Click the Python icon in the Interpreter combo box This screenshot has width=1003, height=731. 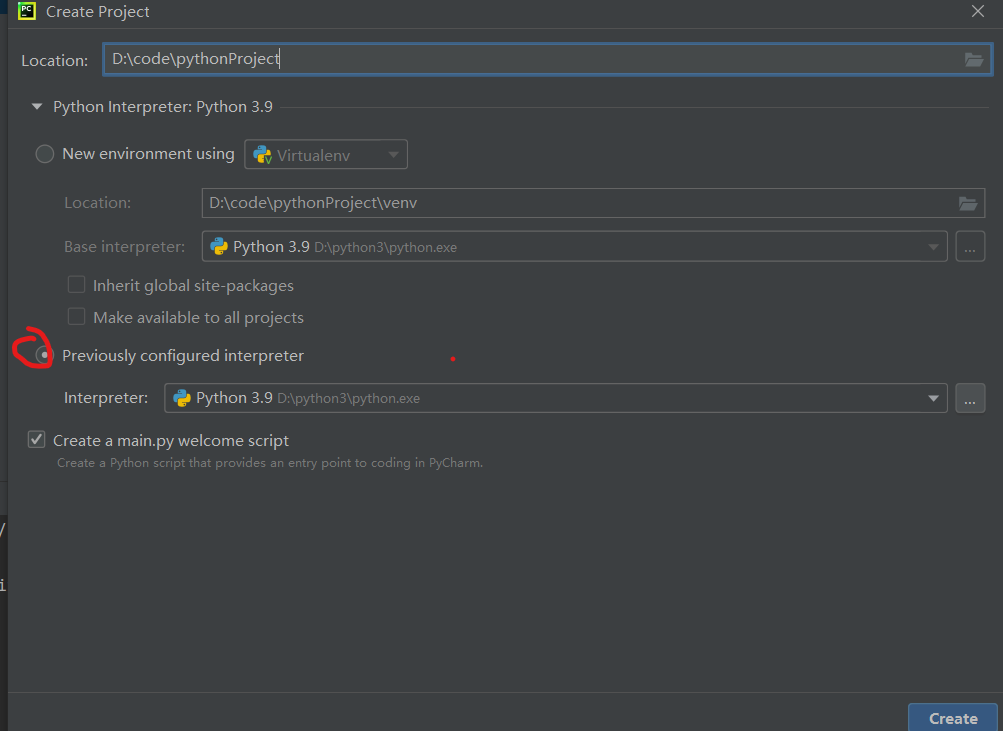point(182,398)
